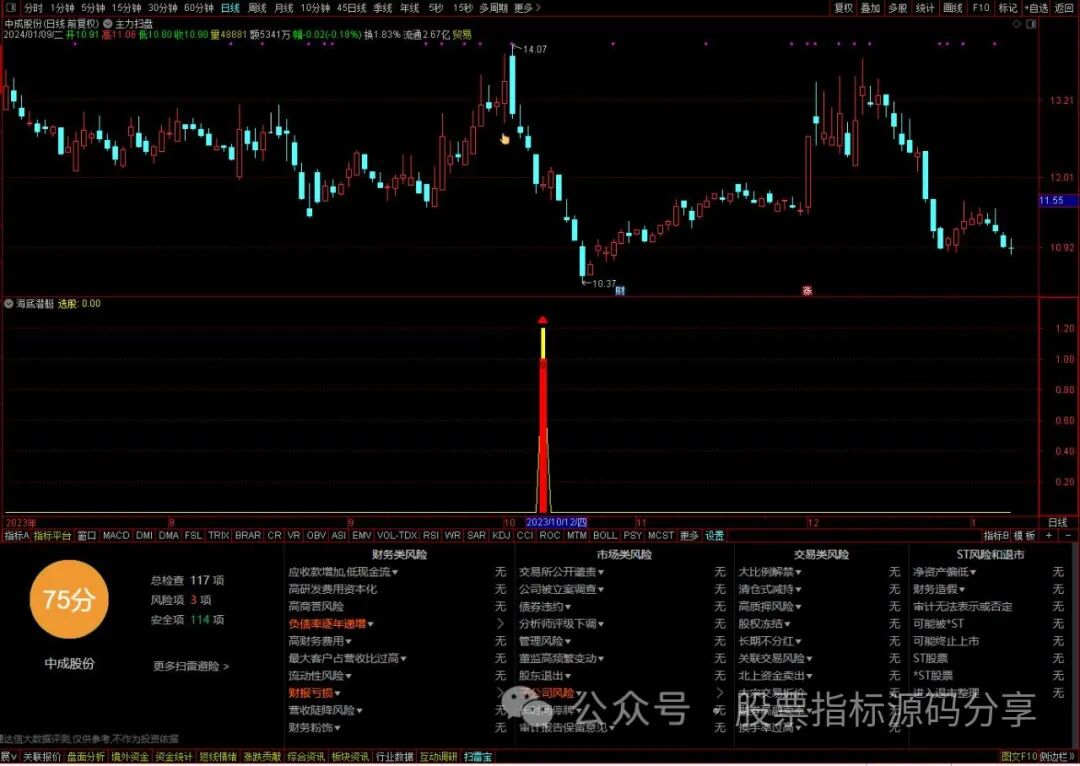
Task: Click the layout icon left of 分时
Action: click(x=10, y=8)
